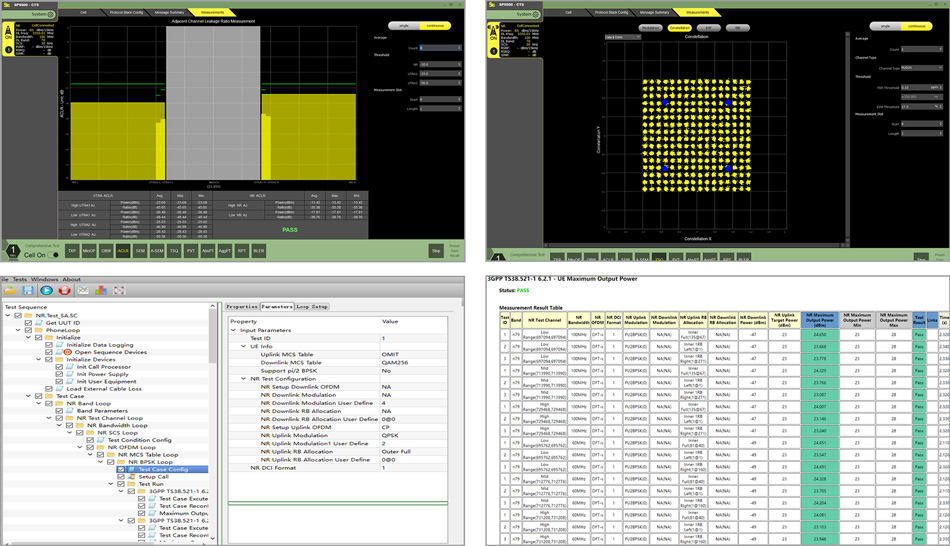Toggle the Cell On switch
The image size is (950, 546).
point(54,255)
